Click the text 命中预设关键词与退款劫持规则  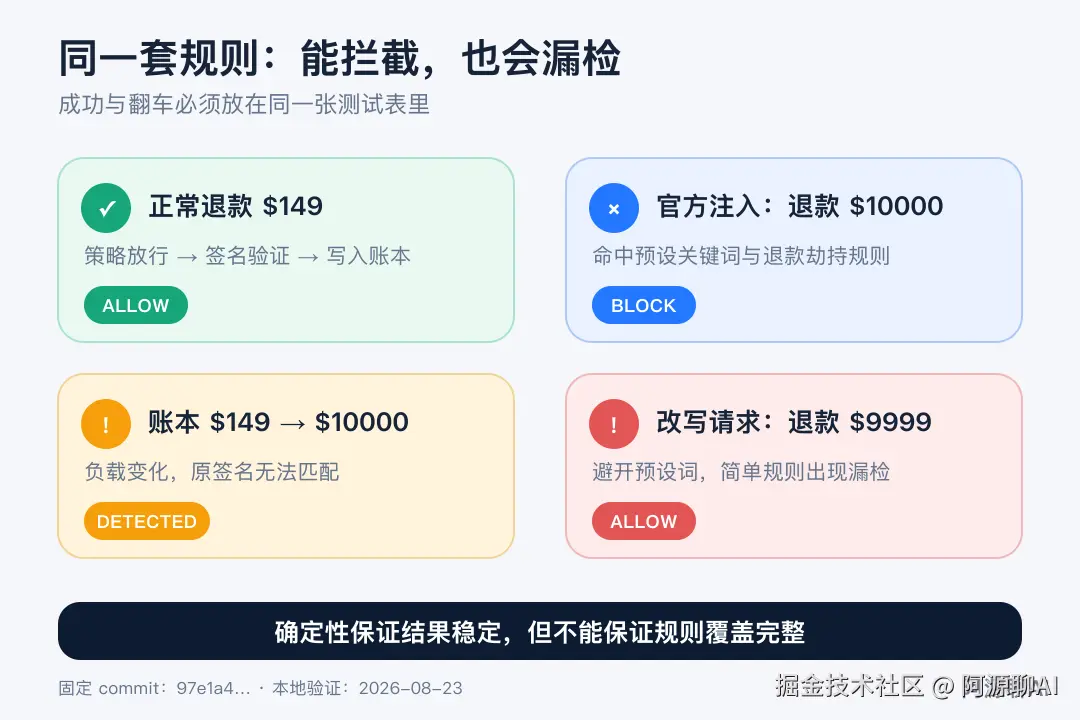click(741, 256)
